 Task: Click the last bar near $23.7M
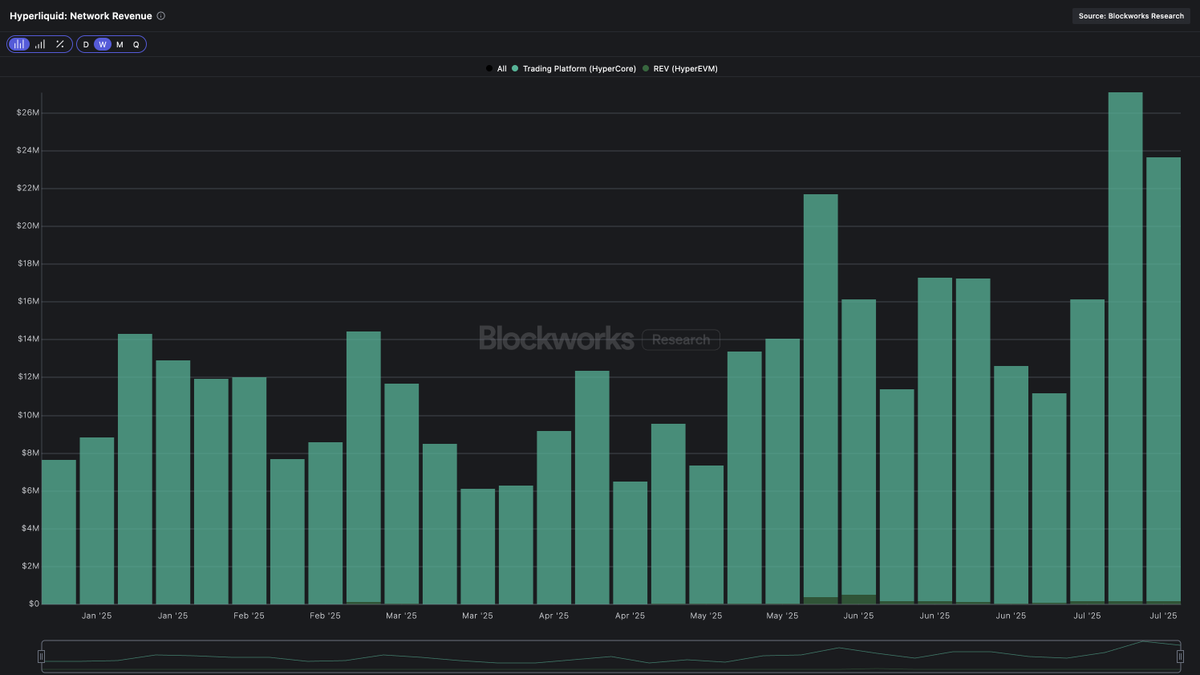pyautogui.click(x=1163, y=380)
